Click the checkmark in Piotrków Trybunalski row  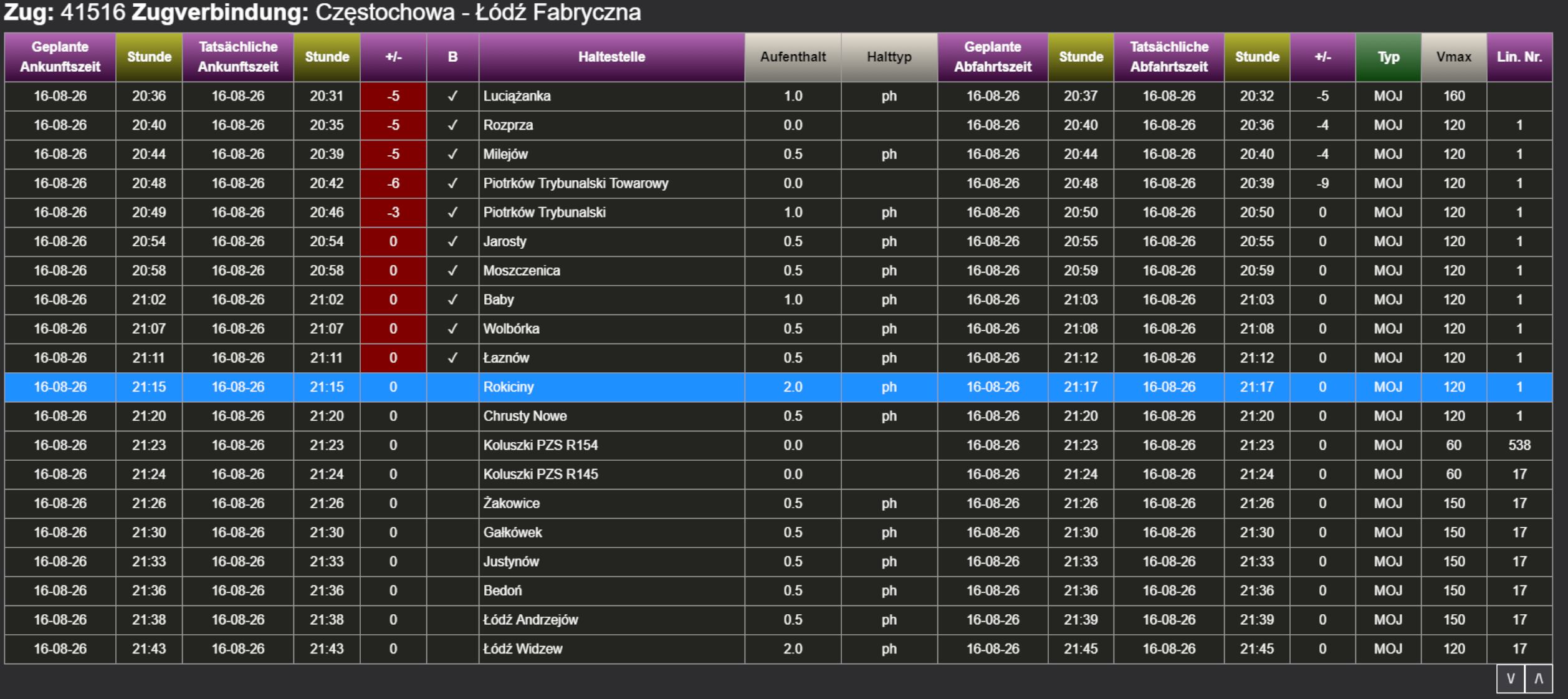tap(453, 213)
